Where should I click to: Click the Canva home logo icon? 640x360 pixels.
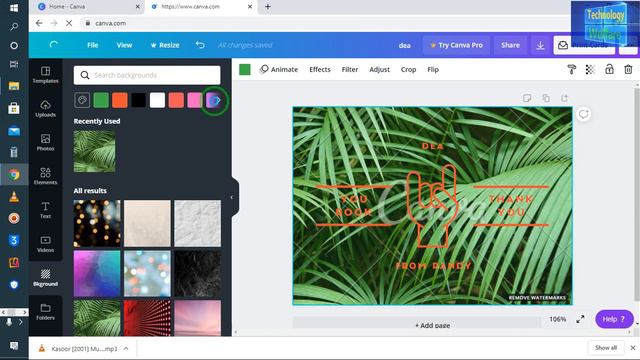click(53, 45)
